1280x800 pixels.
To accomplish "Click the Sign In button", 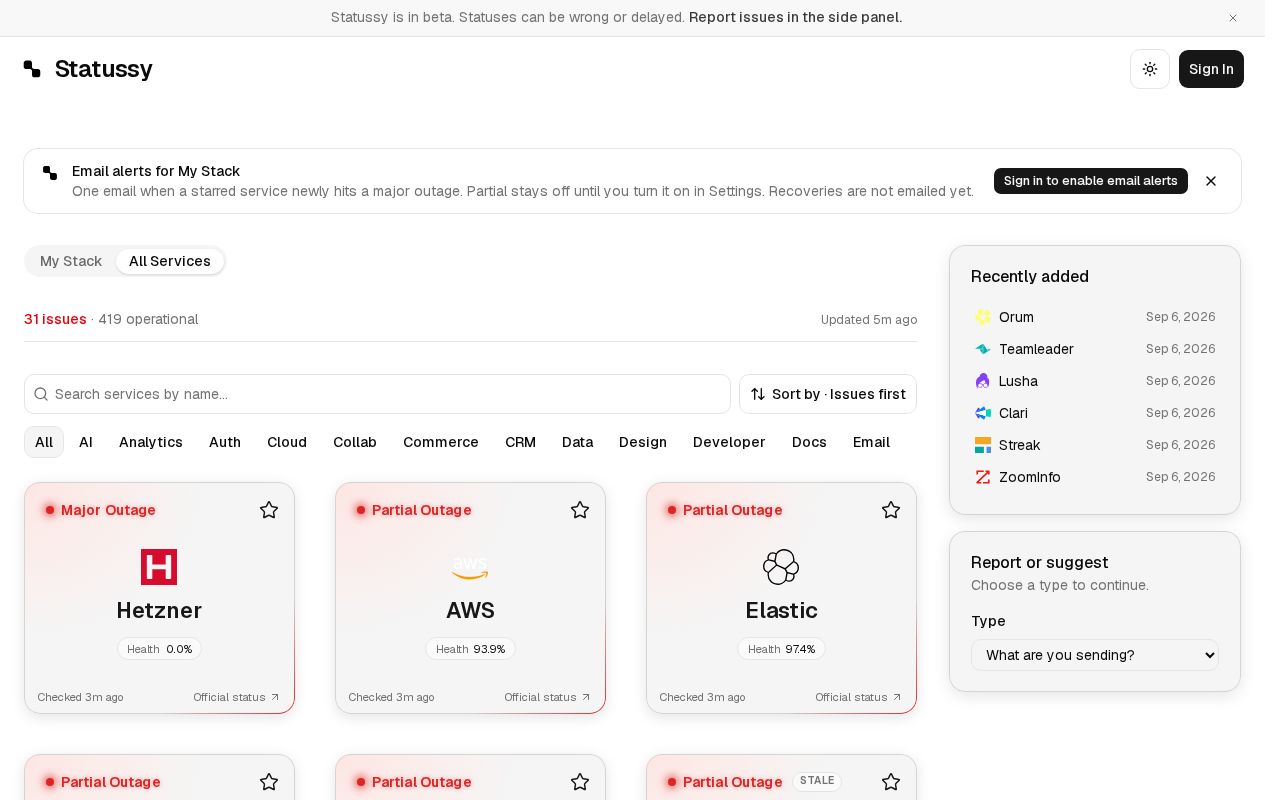I will pyautogui.click(x=1211, y=69).
